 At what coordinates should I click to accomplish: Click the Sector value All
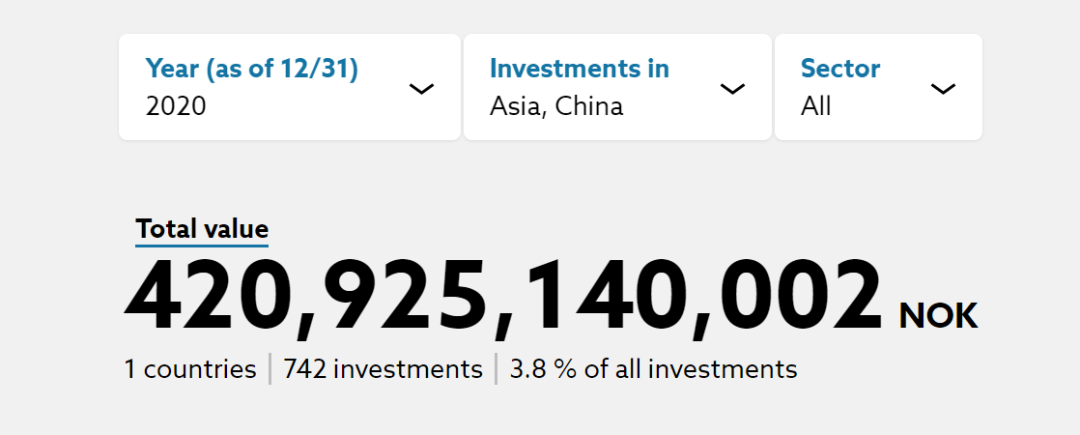click(x=816, y=107)
